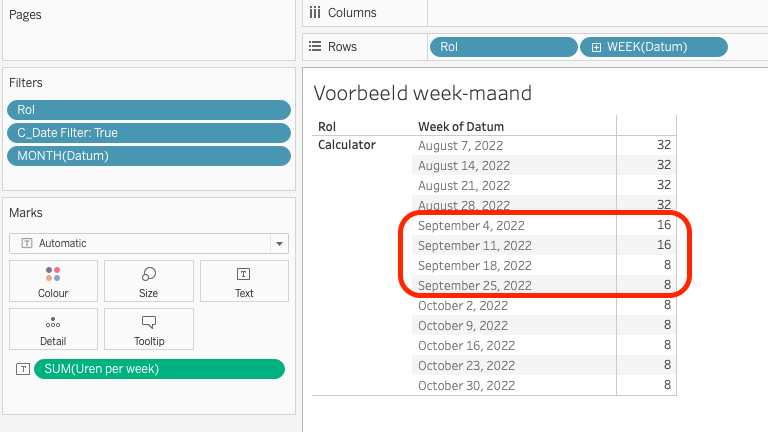The image size is (768, 432).
Task: Click the Week of Datum column header
Action: pyautogui.click(x=461, y=127)
